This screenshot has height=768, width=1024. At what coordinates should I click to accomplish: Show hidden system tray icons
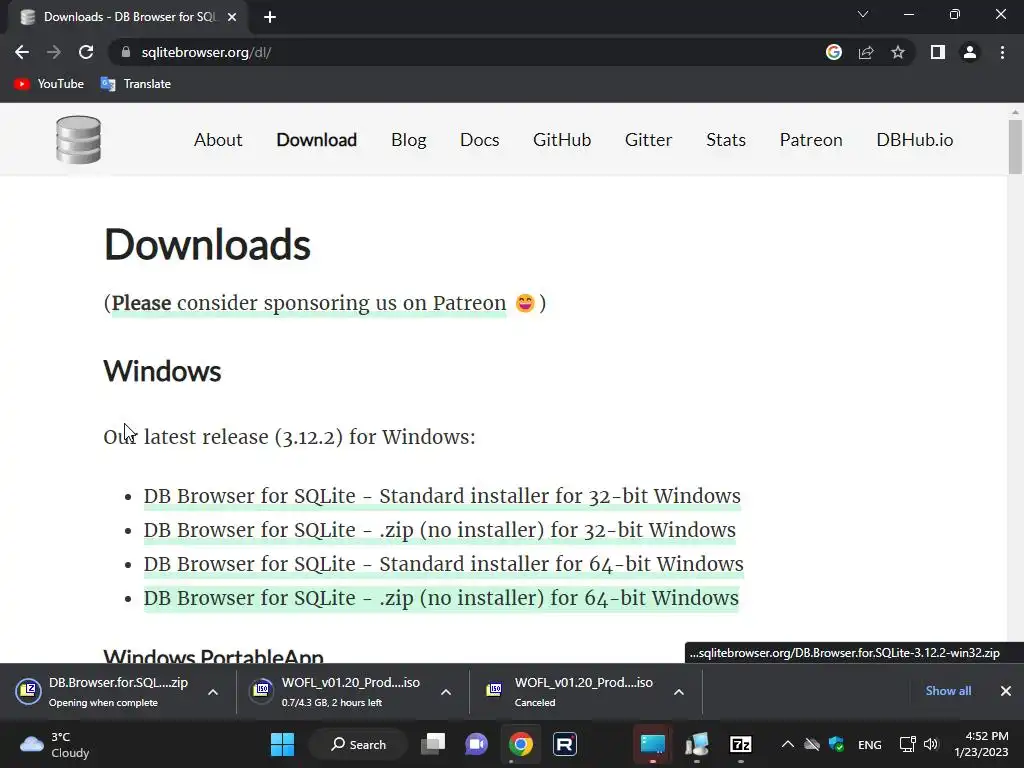pos(788,744)
